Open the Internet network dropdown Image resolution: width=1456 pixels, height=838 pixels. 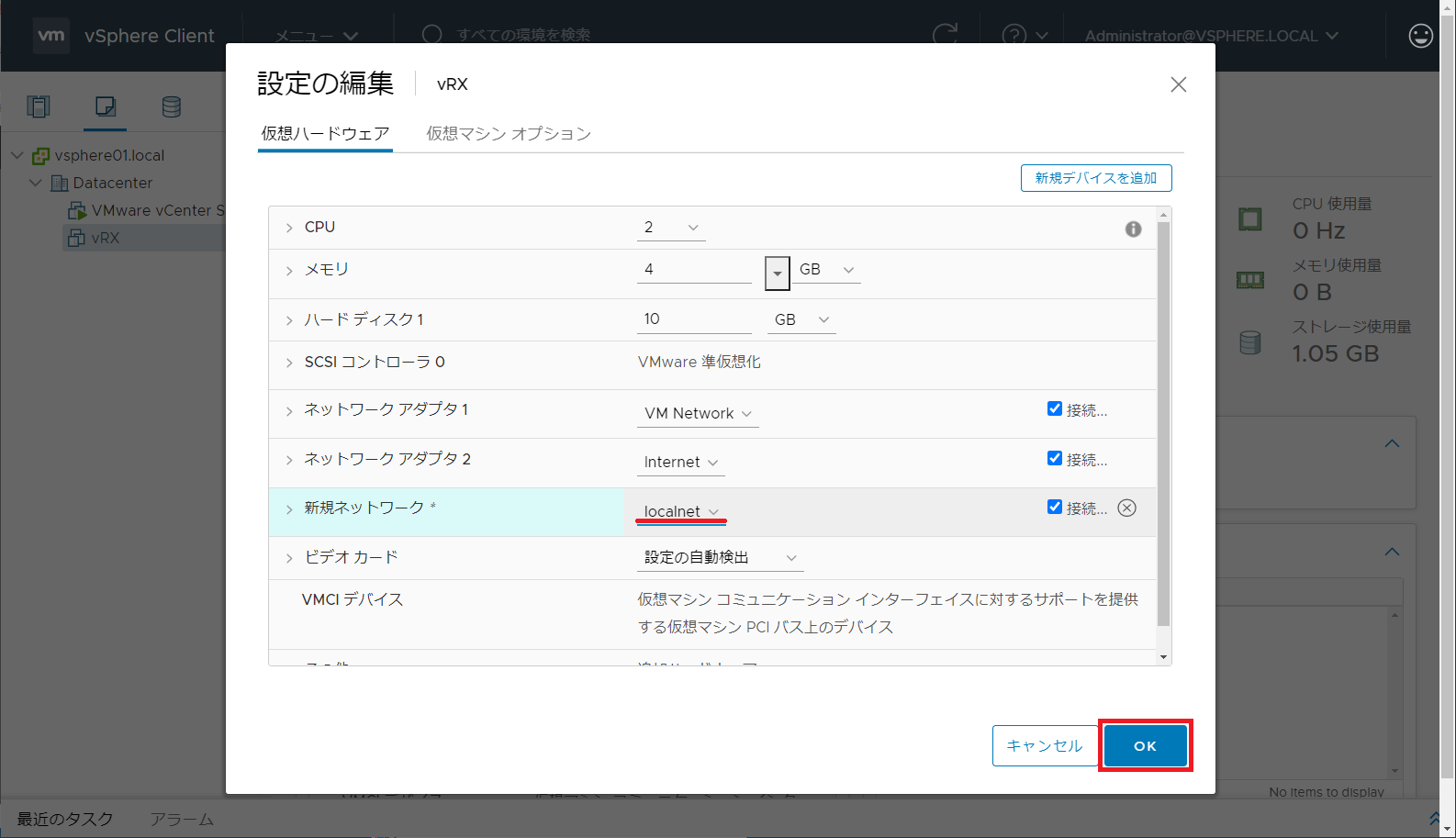pos(681,463)
